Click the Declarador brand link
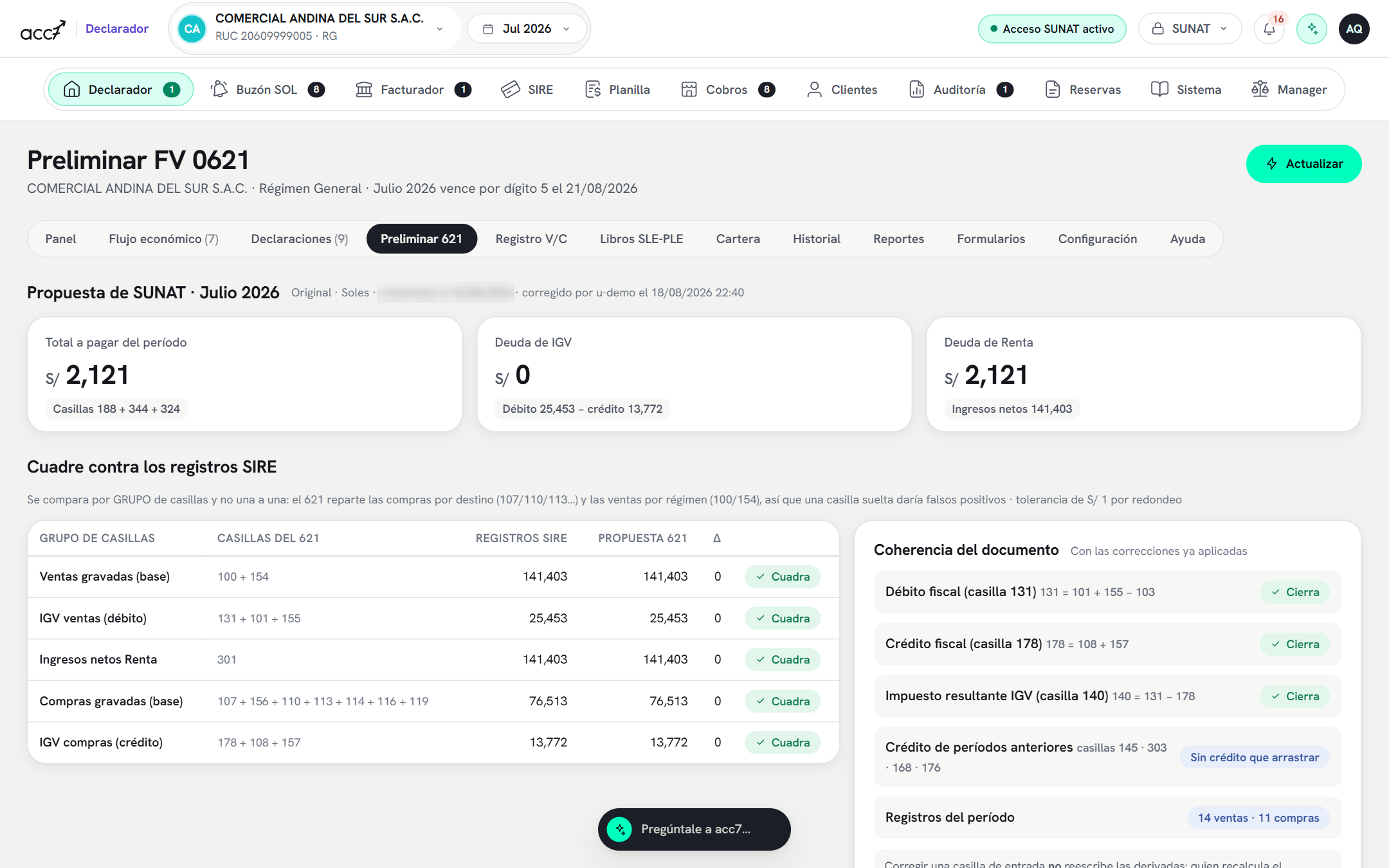Screen dimensions: 1389x868 (117, 29)
